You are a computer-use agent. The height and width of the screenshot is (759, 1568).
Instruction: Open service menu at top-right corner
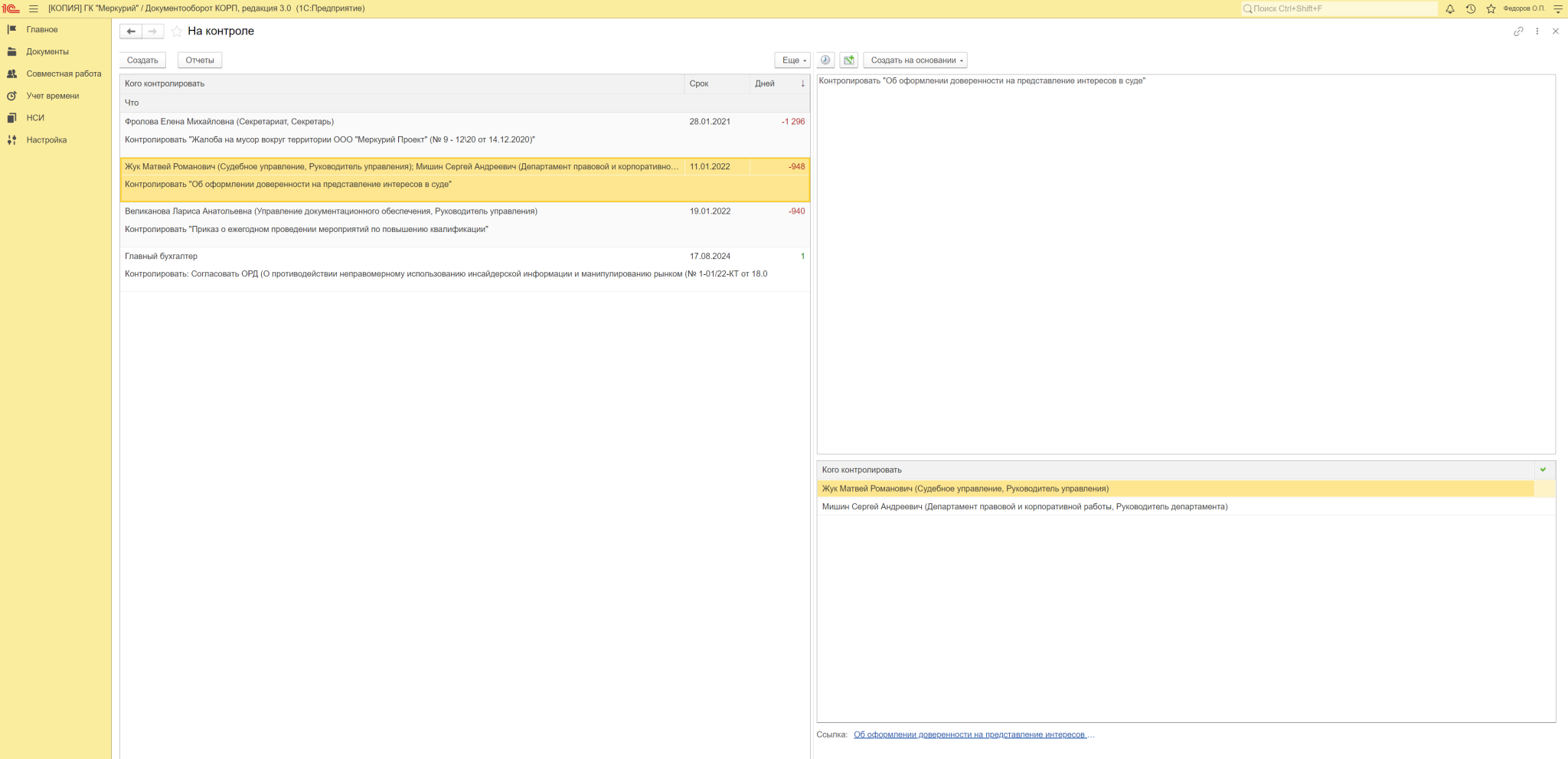coord(1557,9)
